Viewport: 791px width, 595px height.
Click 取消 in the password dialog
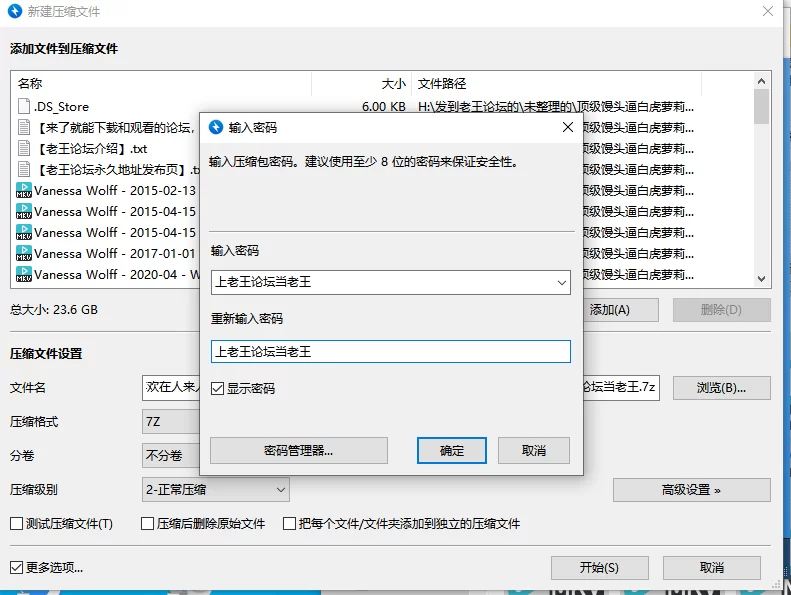click(x=534, y=450)
